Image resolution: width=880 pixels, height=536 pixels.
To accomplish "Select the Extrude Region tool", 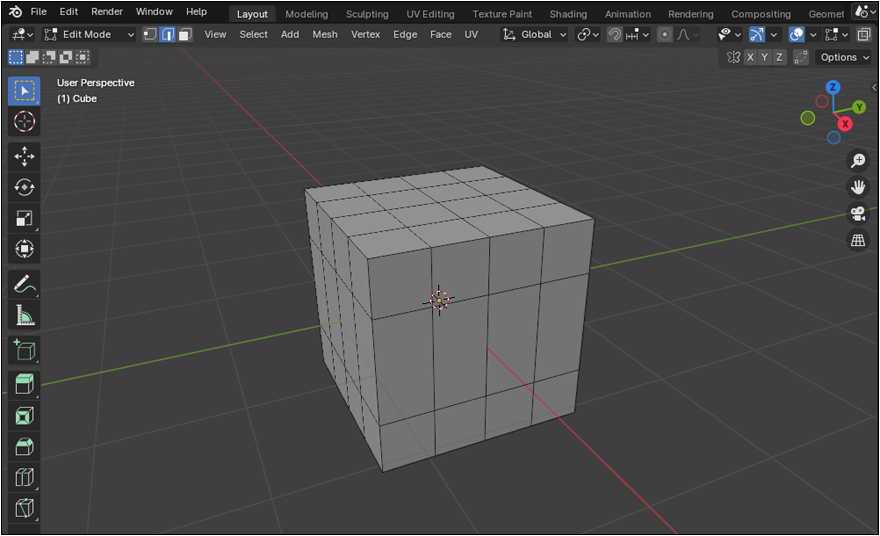I will (x=25, y=383).
